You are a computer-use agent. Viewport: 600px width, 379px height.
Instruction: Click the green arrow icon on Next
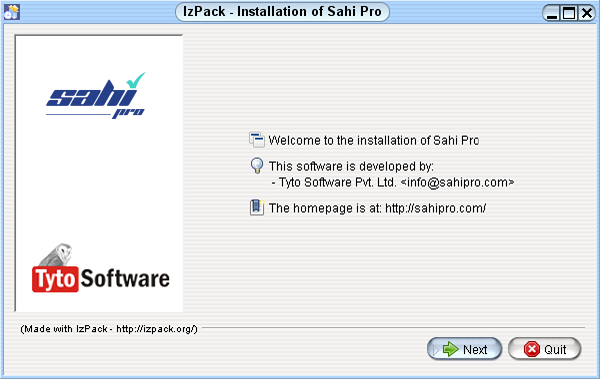coord(450,349)
